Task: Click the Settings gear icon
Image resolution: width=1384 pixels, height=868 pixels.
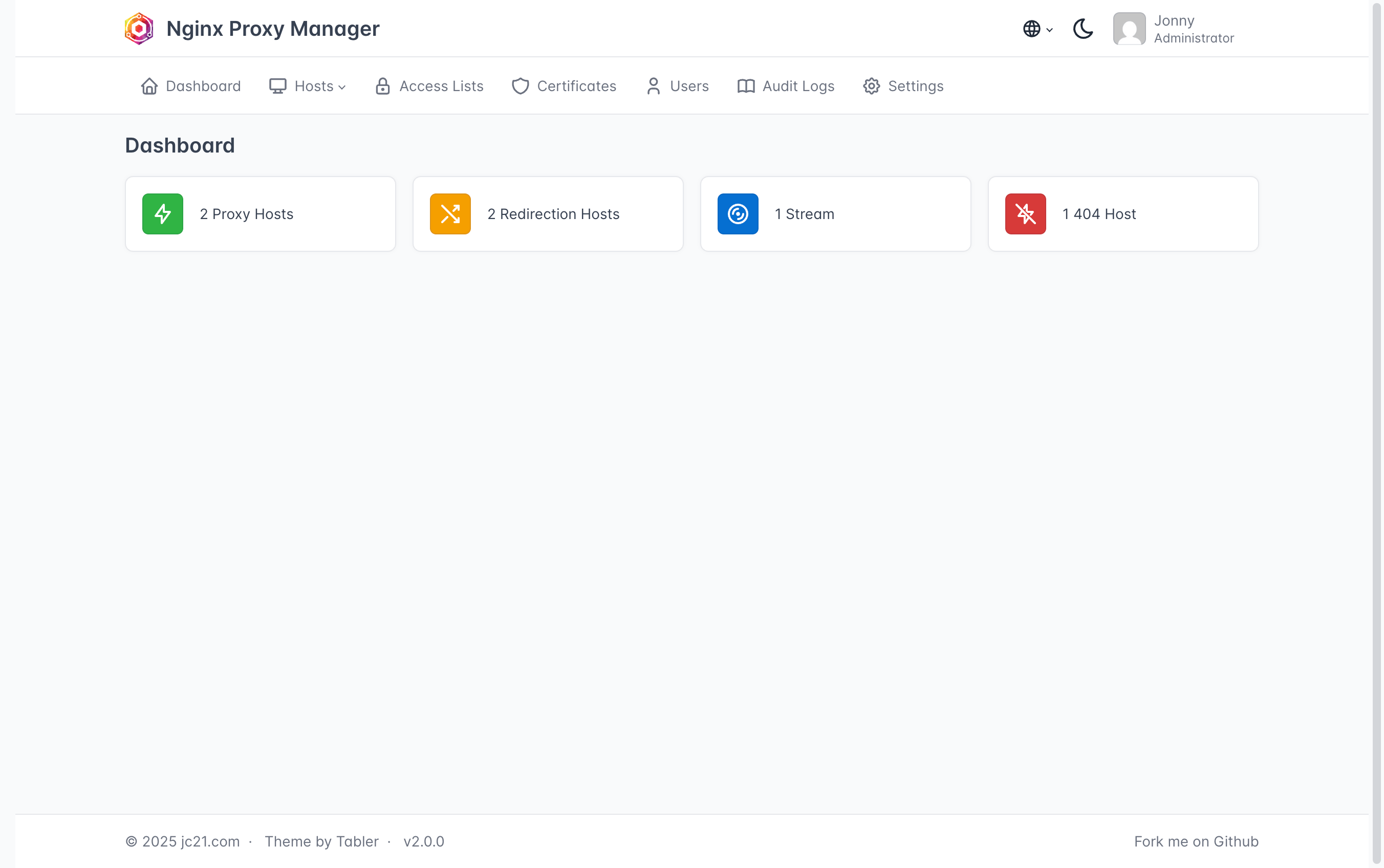Action: coord(871,86)
